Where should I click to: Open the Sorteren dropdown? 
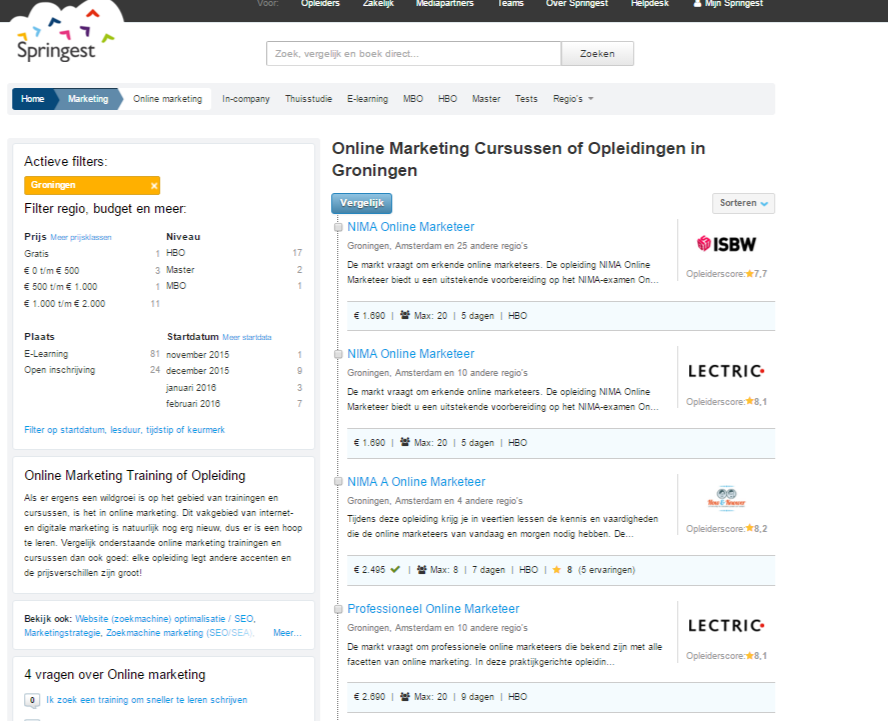(743, 203)
